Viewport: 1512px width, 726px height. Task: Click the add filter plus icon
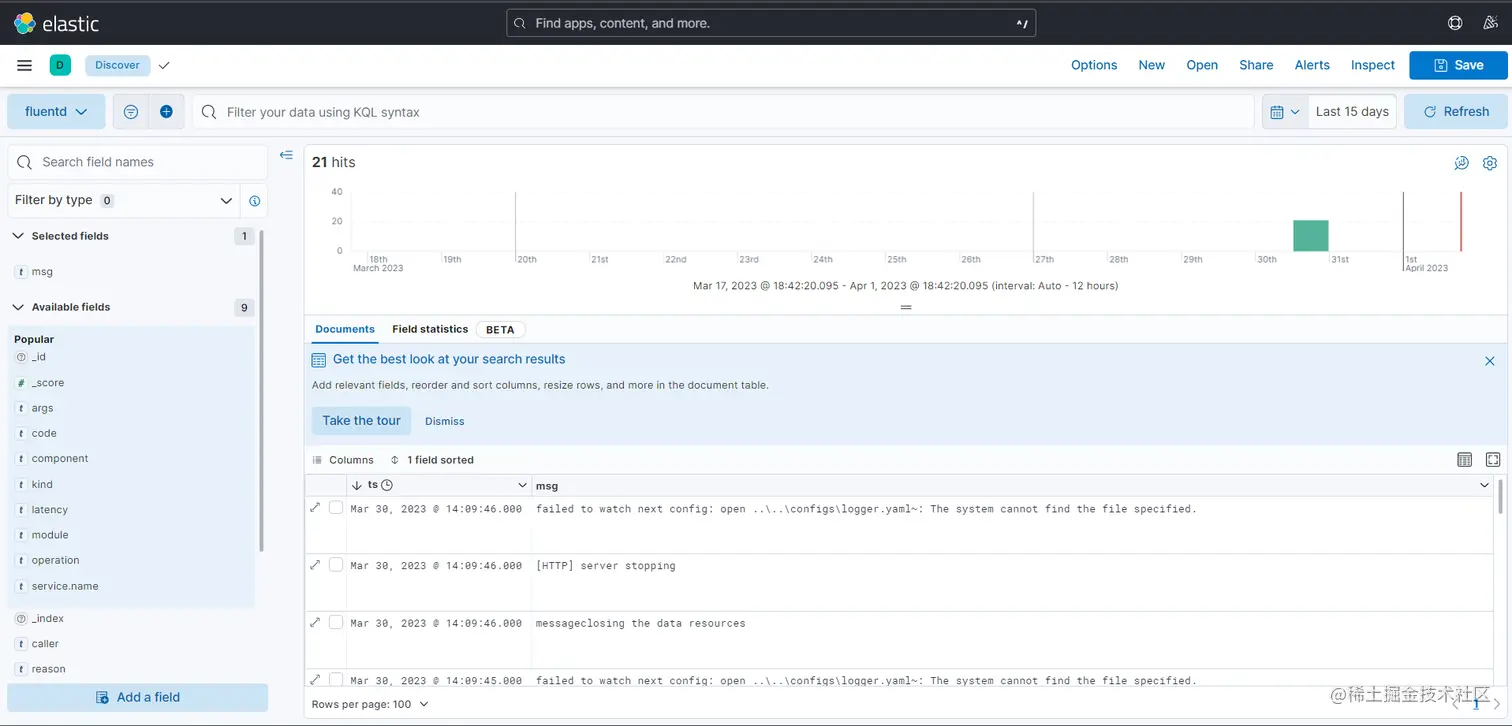pos(163,111)
